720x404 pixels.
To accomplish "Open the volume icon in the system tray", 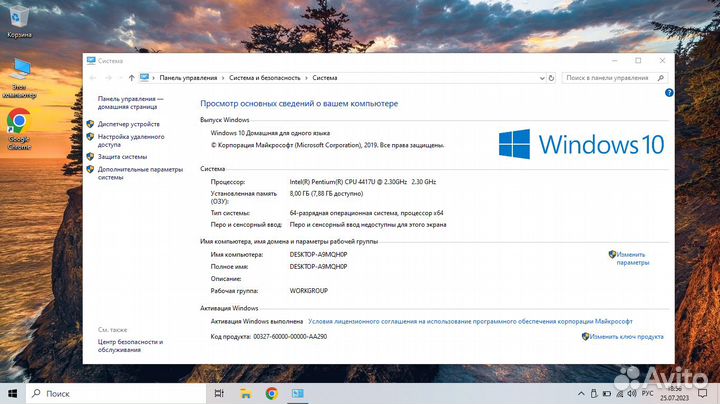I will [x=632, y=394].
